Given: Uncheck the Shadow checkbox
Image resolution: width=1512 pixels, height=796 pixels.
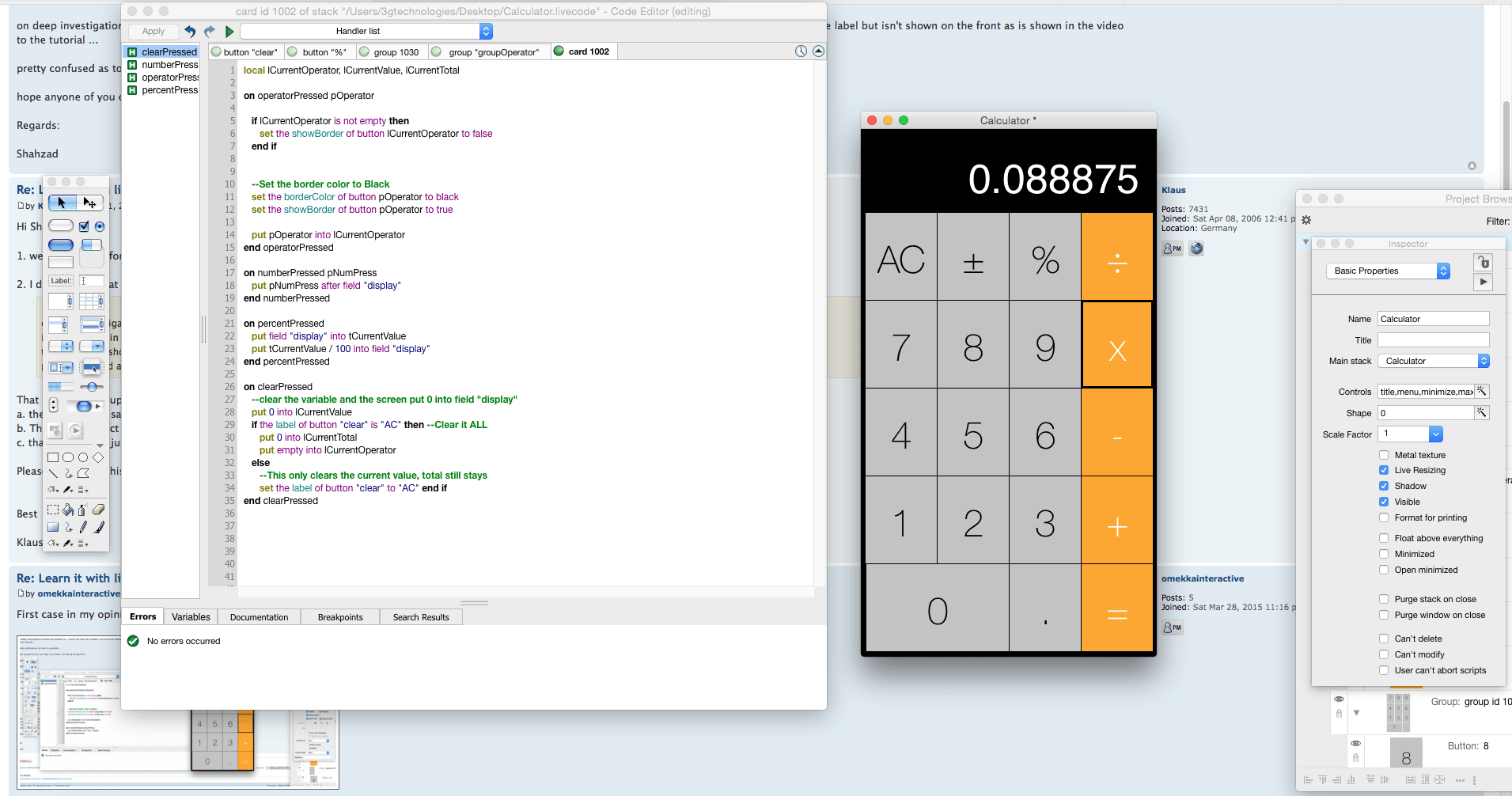Looking at the screenshot, I should (1384, 486).
